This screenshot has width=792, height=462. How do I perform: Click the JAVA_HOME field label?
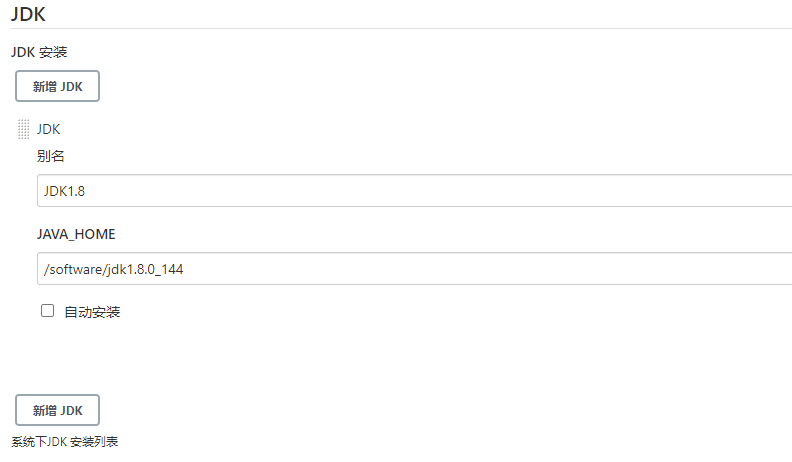click(x=76, y=234)
